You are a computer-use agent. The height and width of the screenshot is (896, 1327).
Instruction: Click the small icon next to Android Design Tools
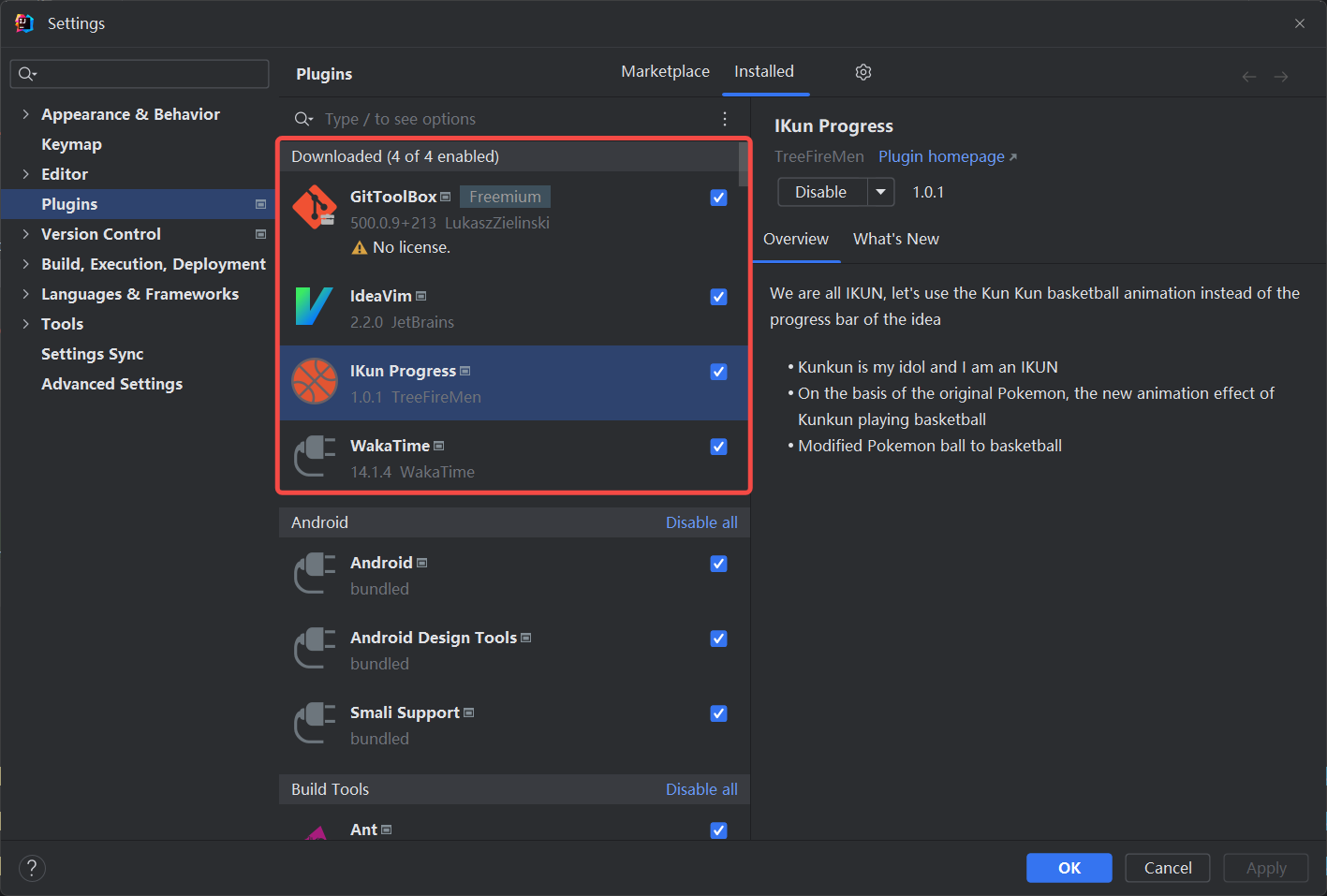526,638
